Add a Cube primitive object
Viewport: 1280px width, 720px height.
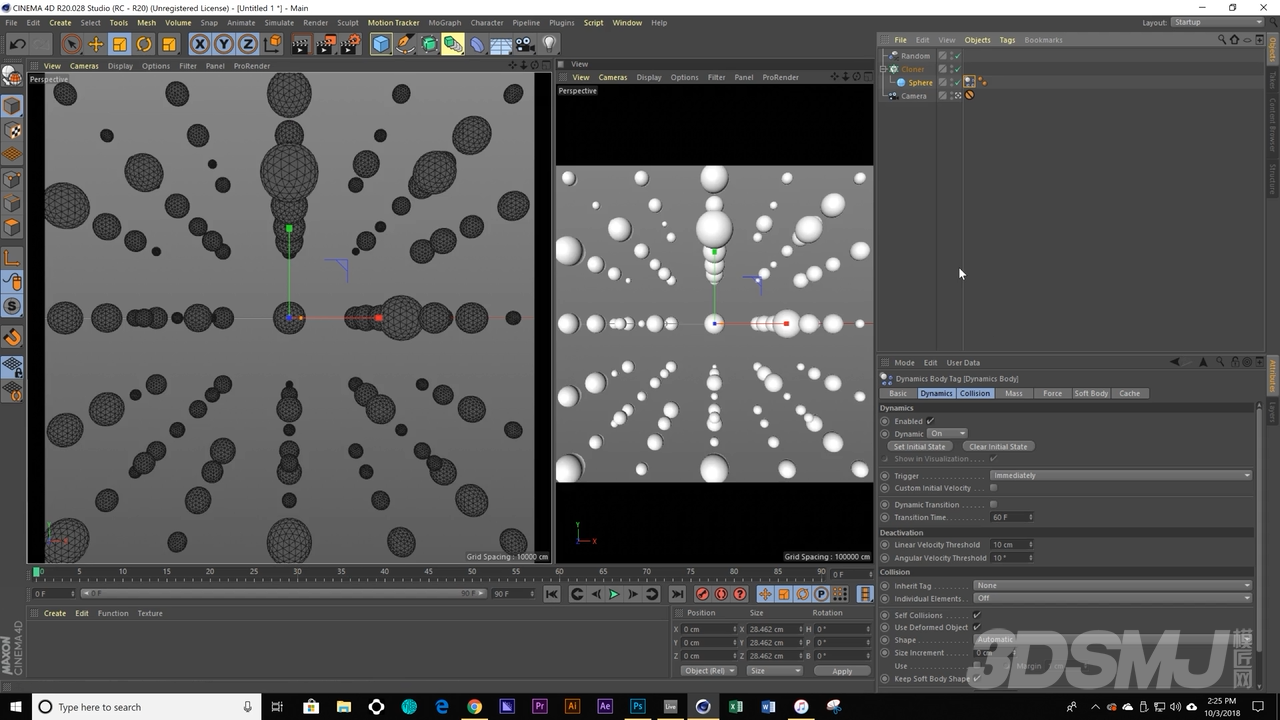[x=381, y=44]
